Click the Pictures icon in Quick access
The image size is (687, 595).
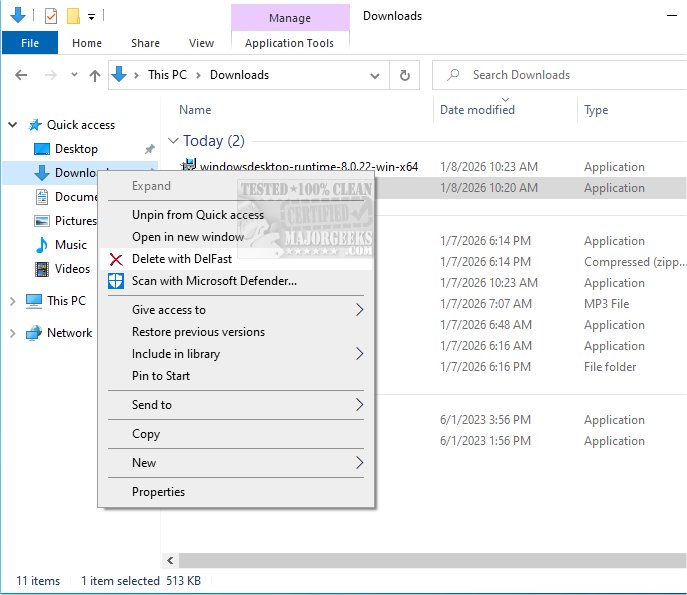tap(42, 221)
